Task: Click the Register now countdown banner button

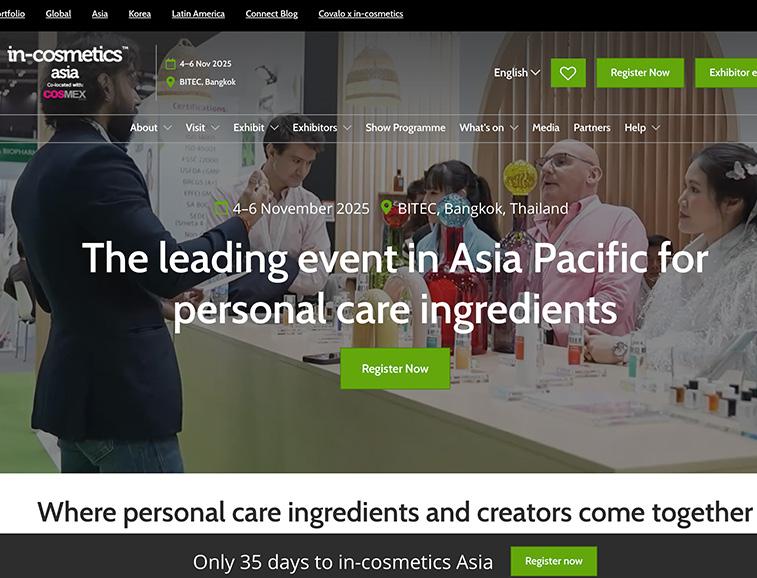Action: pos(554,561)
